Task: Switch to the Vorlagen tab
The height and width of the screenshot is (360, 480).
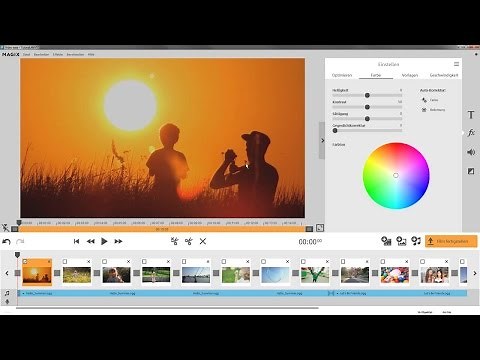Action: (x=410, y=75)
